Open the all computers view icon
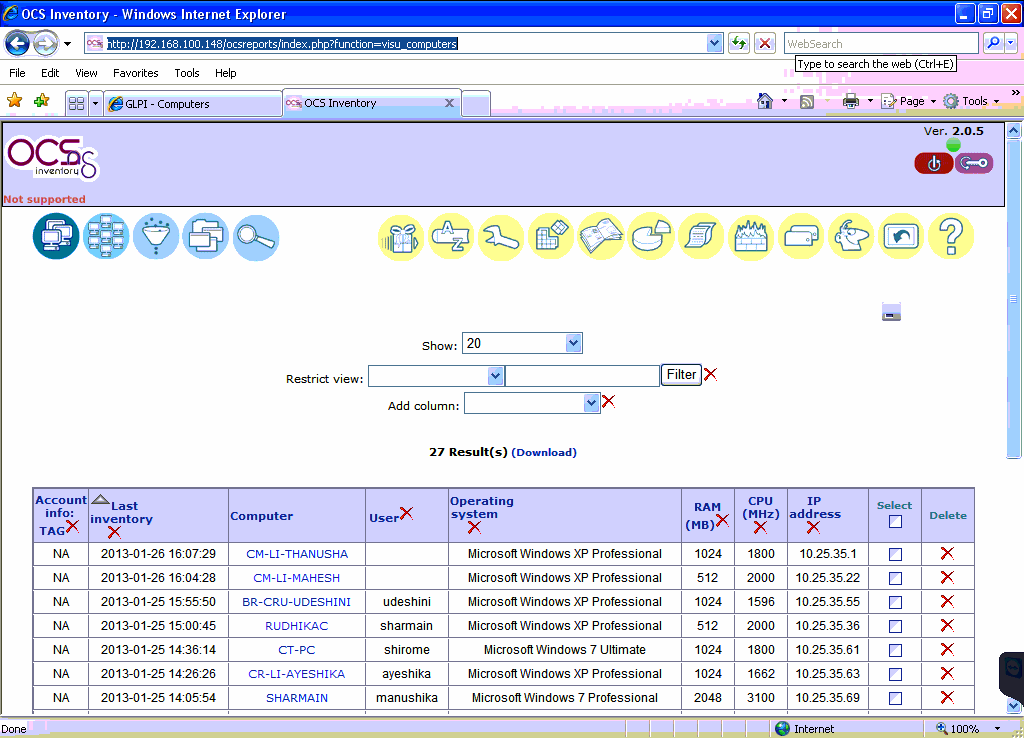Viewport: 1024px width, 738px height. (x=56, y=236)
